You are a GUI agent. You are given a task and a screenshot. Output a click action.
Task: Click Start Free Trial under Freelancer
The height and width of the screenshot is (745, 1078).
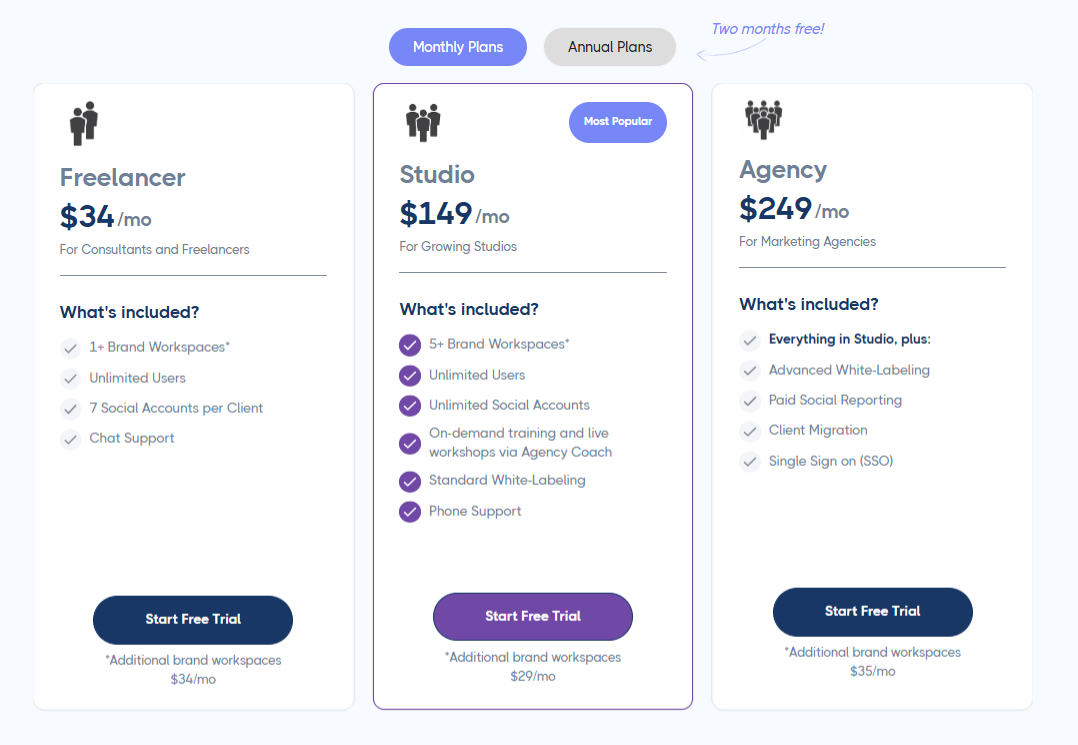click(192, 620)
